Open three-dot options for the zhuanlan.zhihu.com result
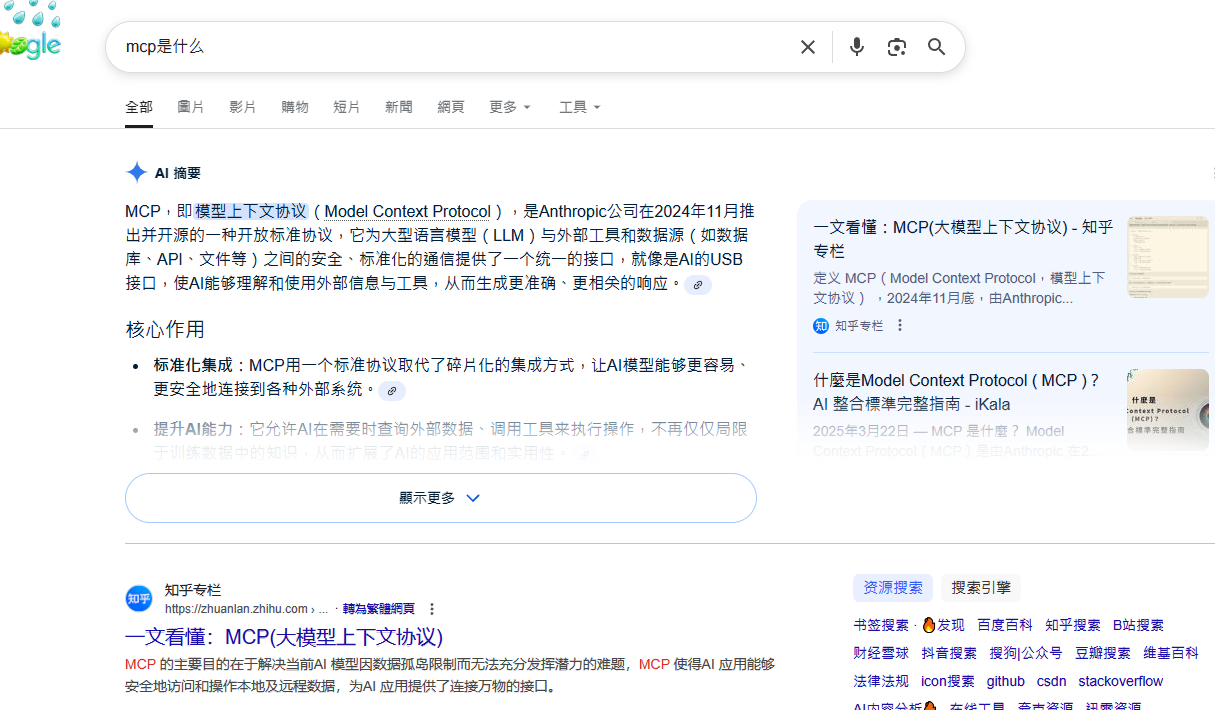 [432, 609]
